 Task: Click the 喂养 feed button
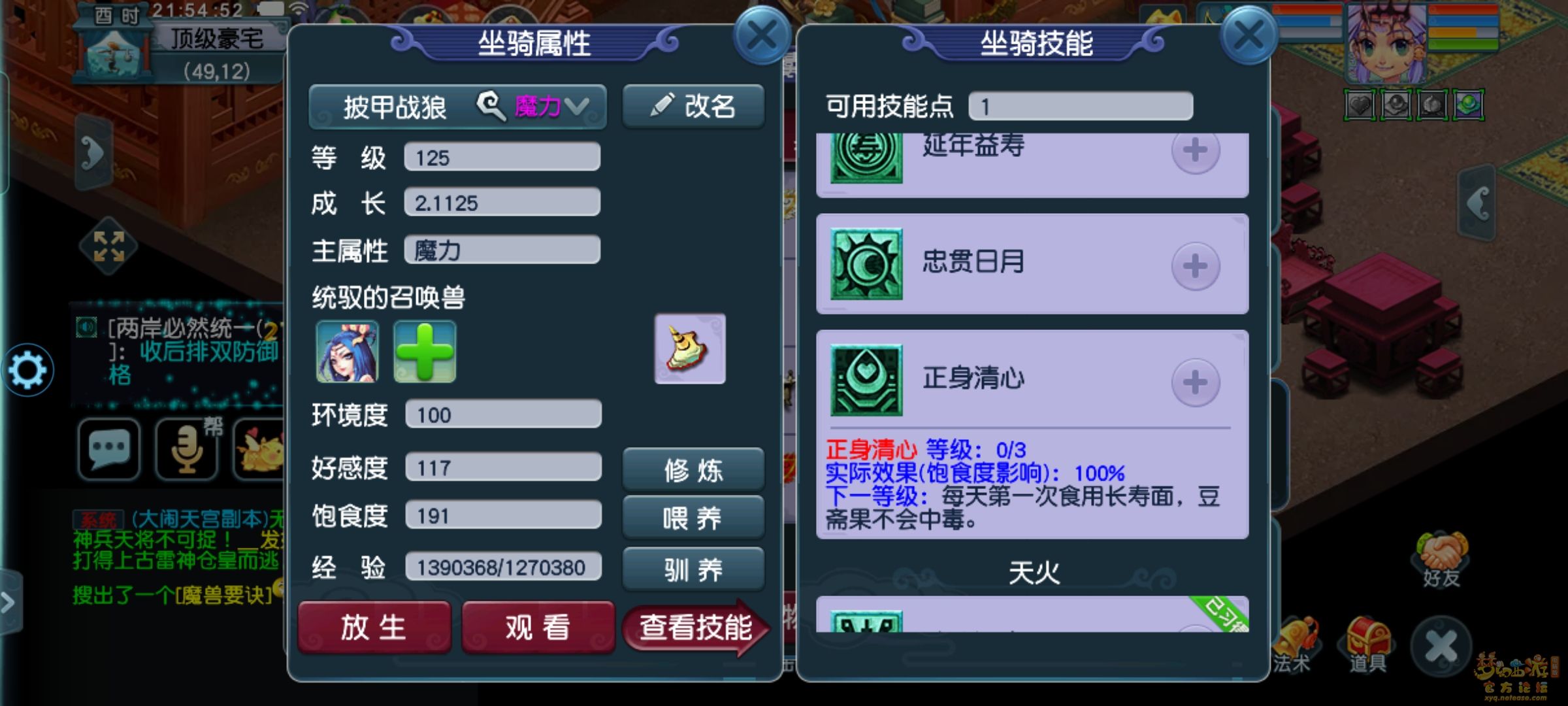[693, 518]
